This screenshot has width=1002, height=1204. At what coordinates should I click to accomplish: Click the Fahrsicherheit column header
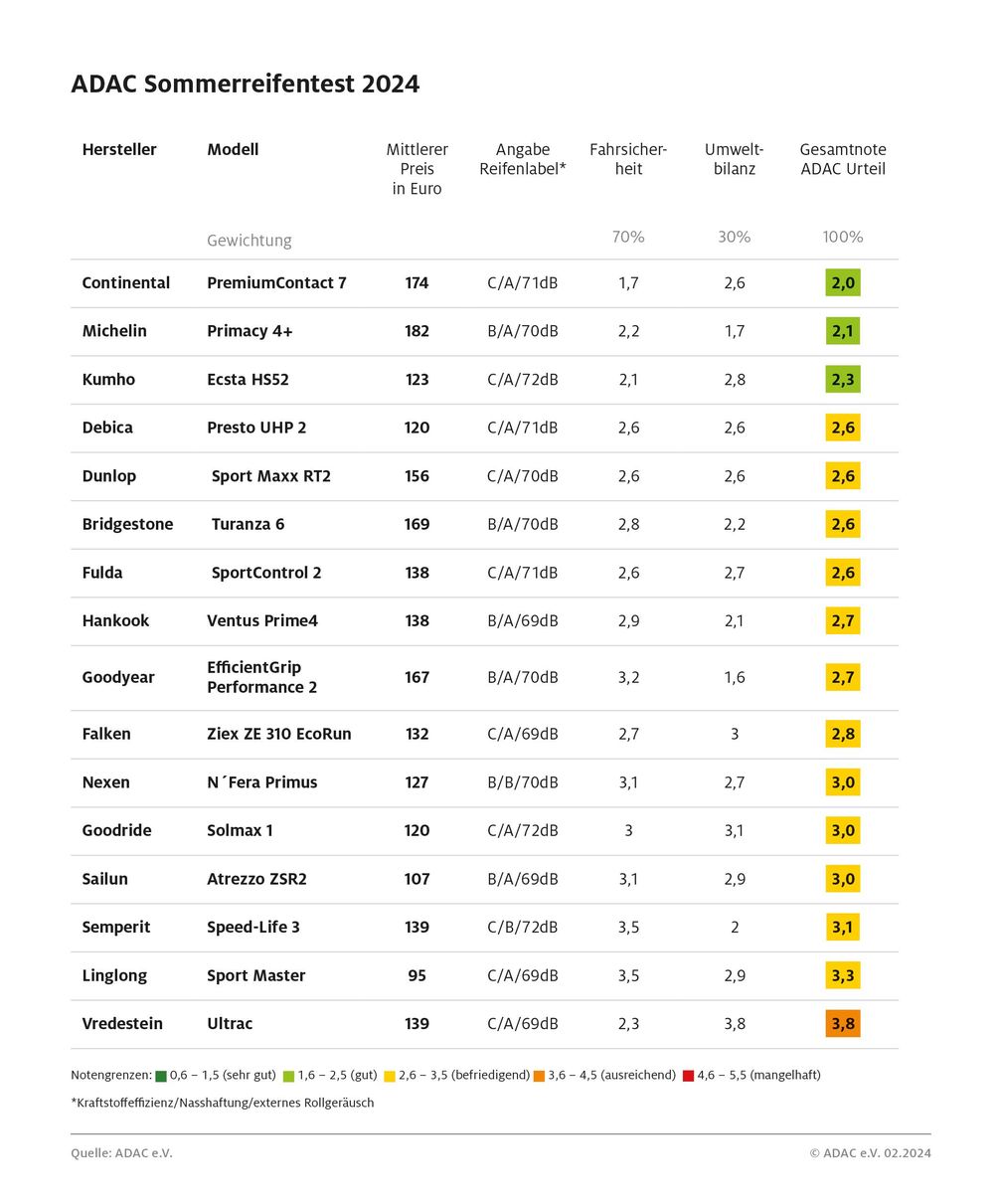point(628,159)
